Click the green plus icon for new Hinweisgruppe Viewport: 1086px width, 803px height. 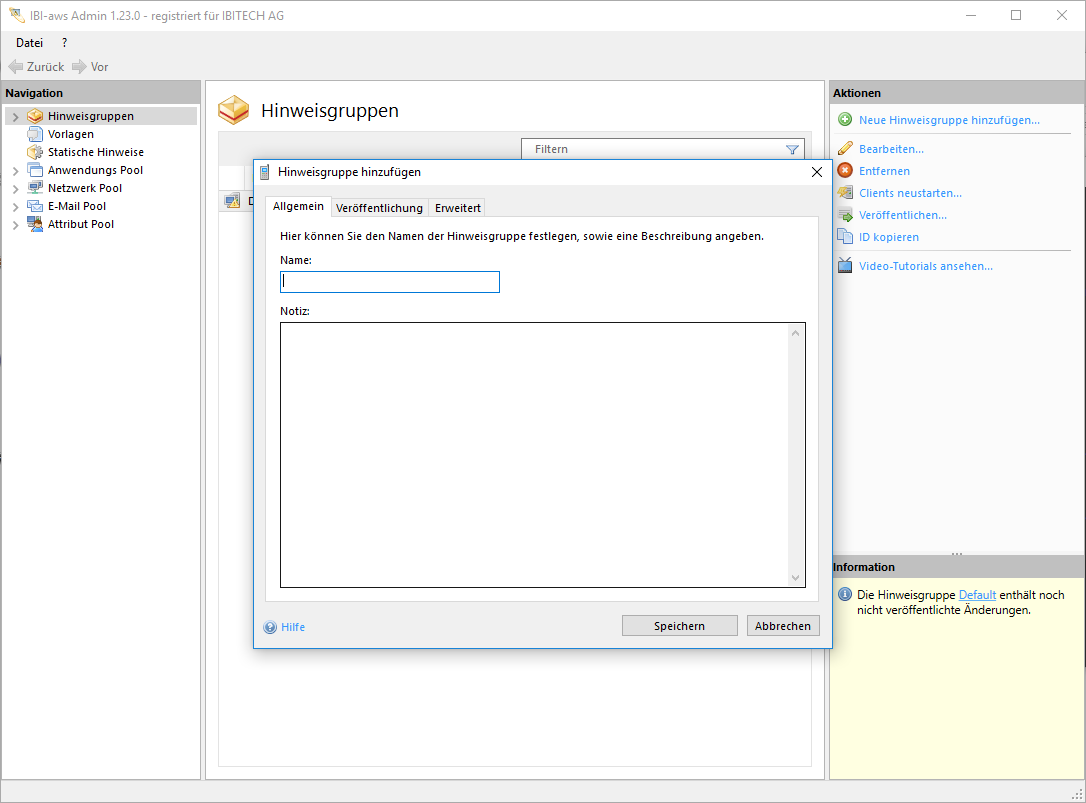click(845, 120)
